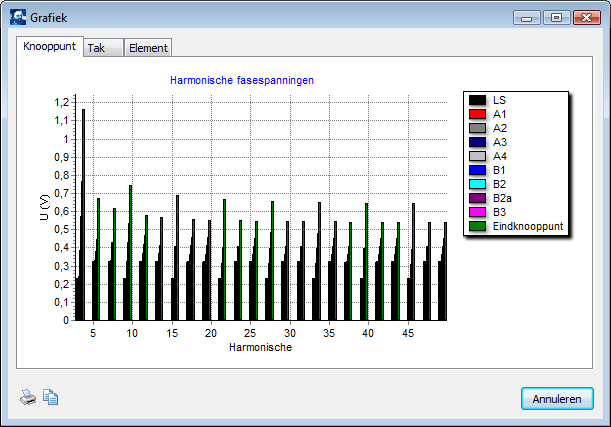Click the gray A2 legend swatch
The width and height of the screenshot is (611, 427).
click(x=478, y=129)
